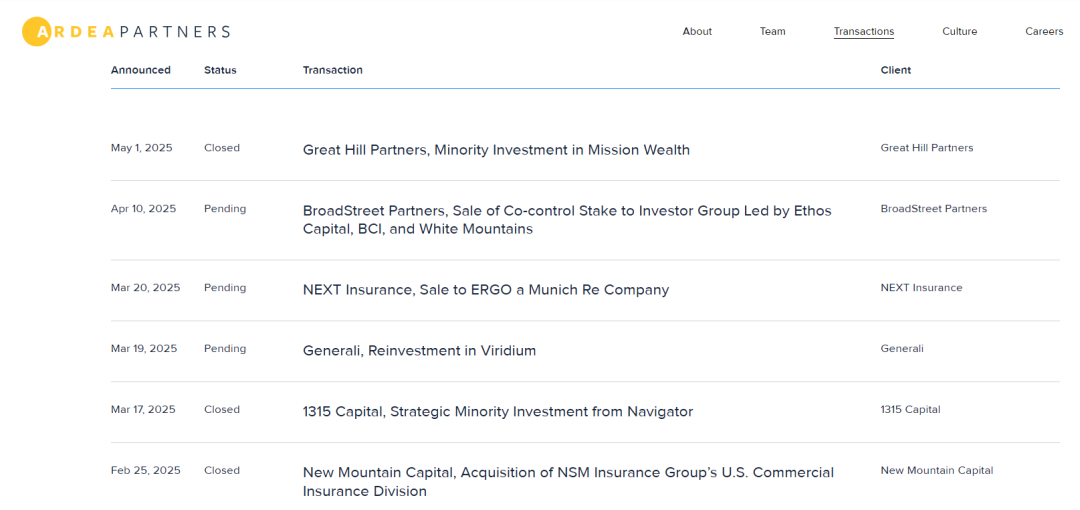Screen dimensions: 1080x510
Task: Open Generali reinvestment in Viridium transaction
Action: coord(419,351)
